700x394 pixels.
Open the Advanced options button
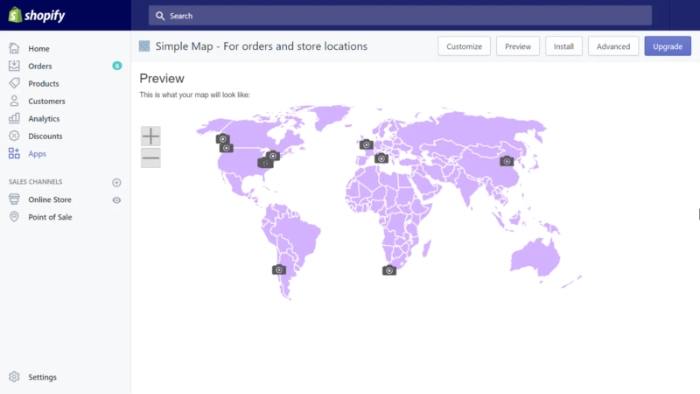[x=613, y=46]
